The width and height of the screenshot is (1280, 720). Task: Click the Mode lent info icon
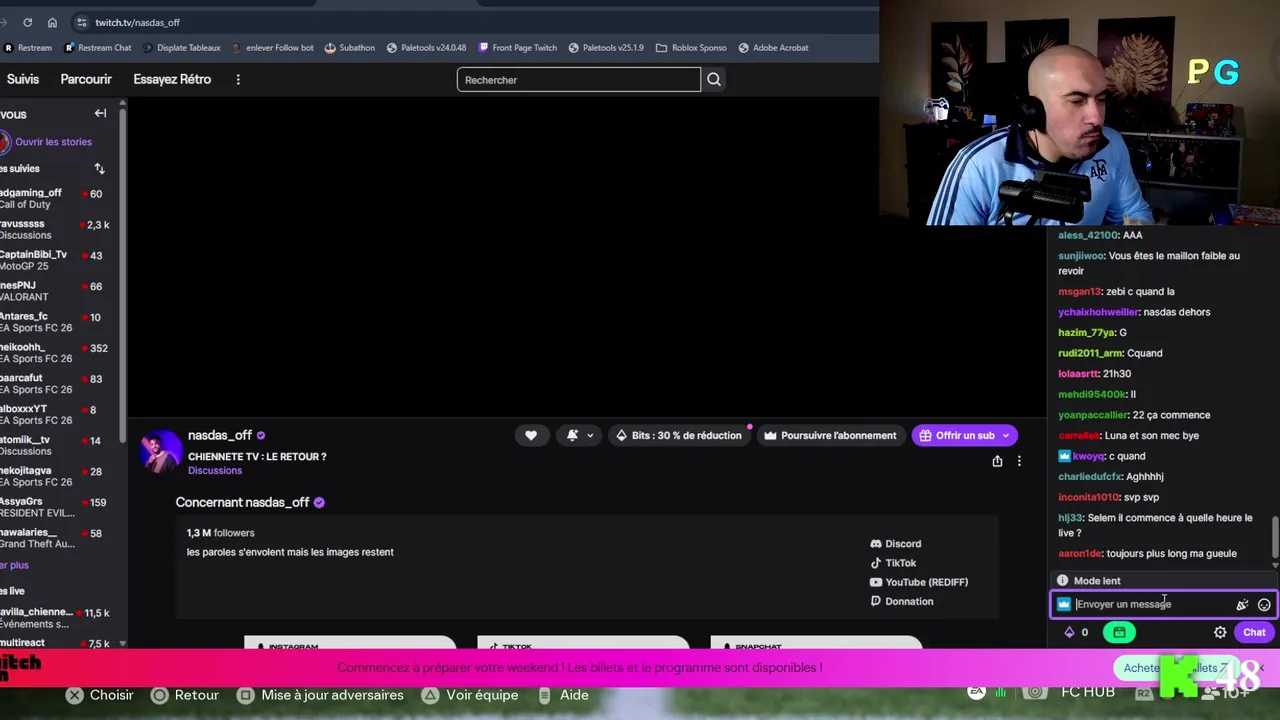coord(1063,580)
